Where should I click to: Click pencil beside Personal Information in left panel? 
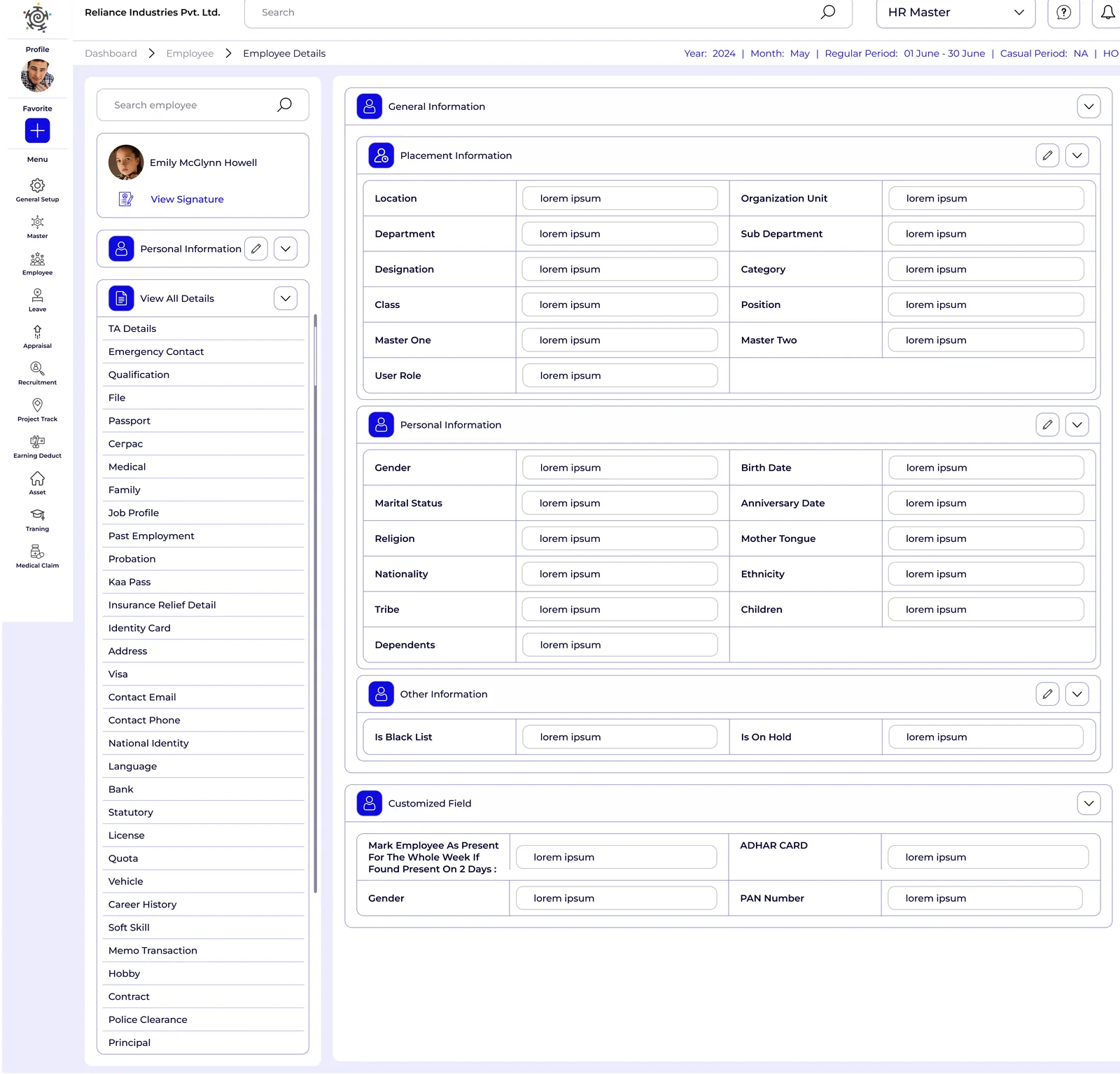click(x=256, y=249)
